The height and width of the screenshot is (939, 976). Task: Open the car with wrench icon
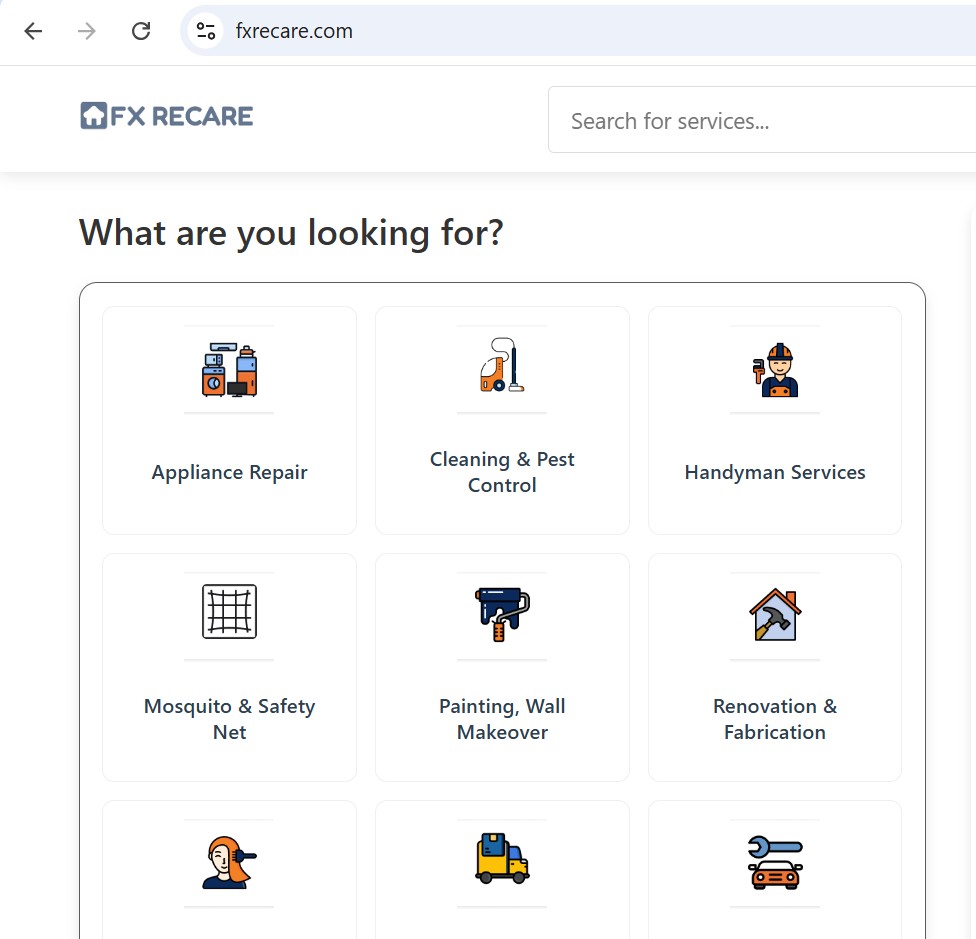tap(775, 862)
